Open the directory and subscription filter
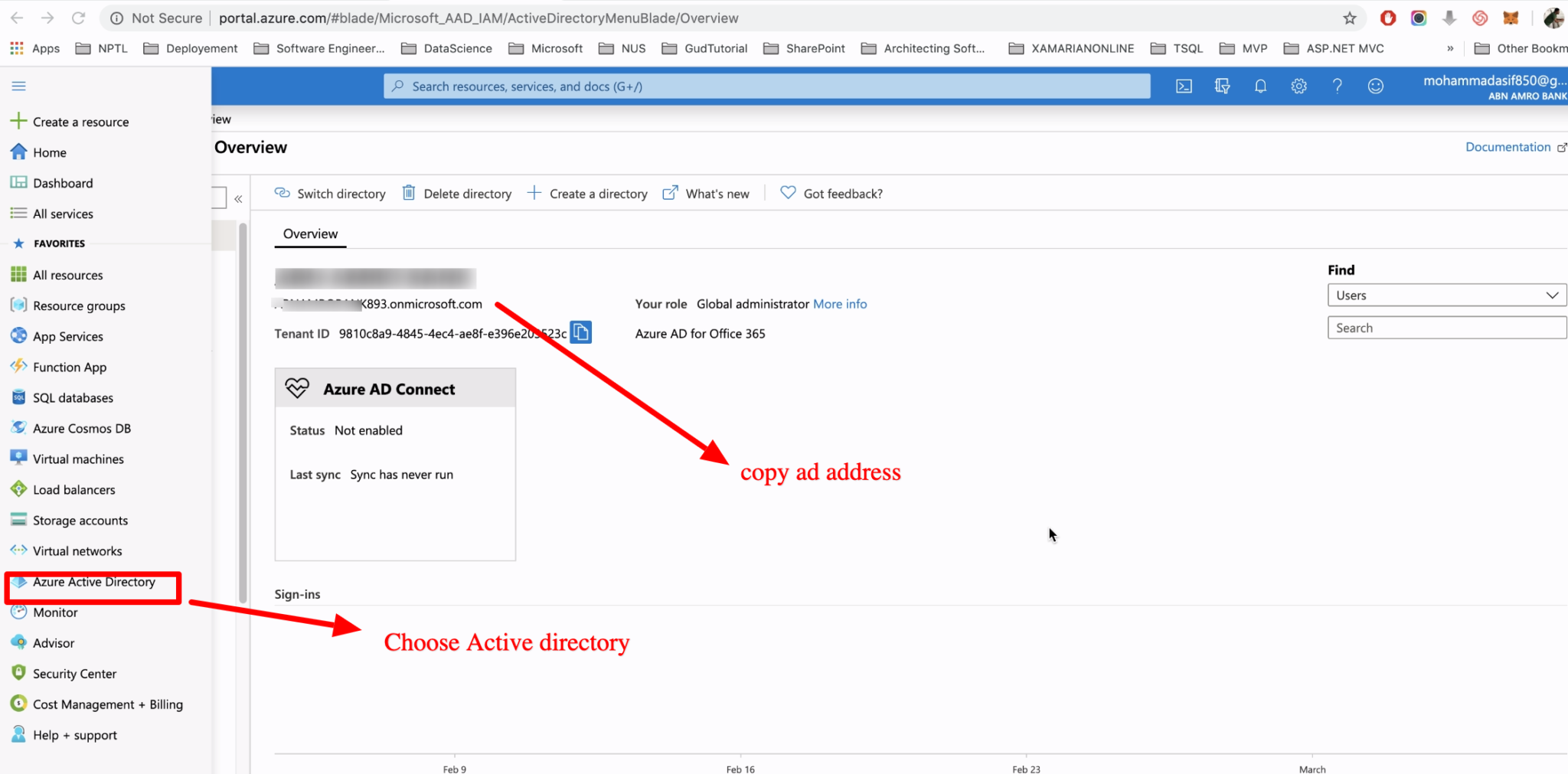 click(1222, 86)
